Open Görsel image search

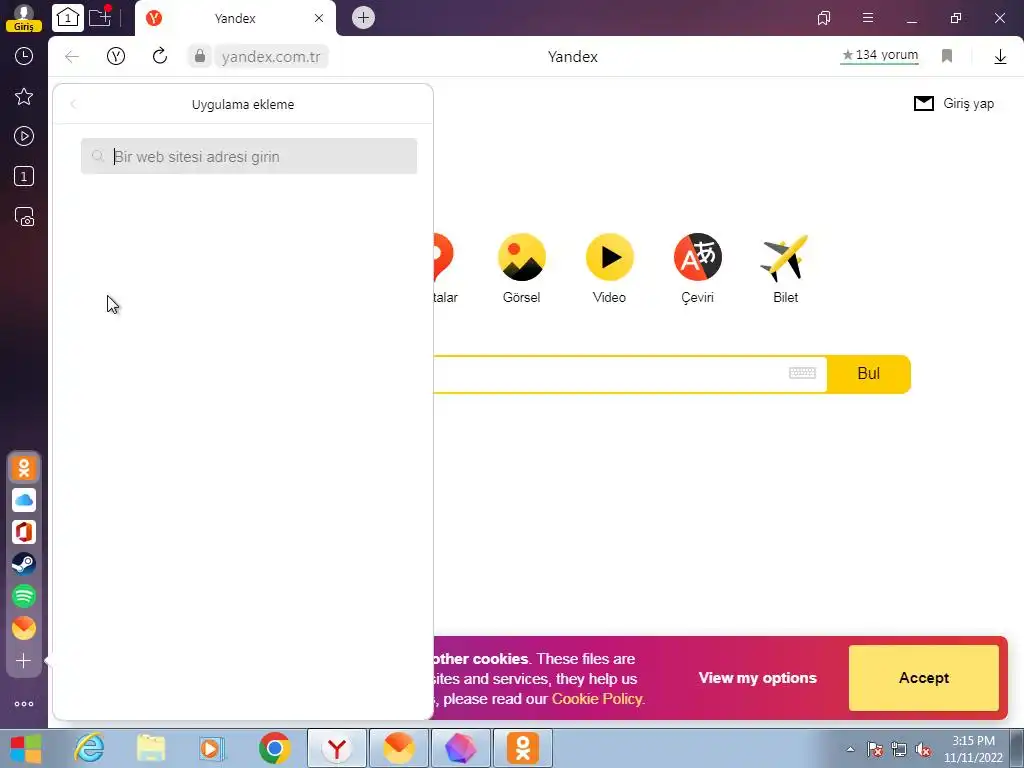521,268
